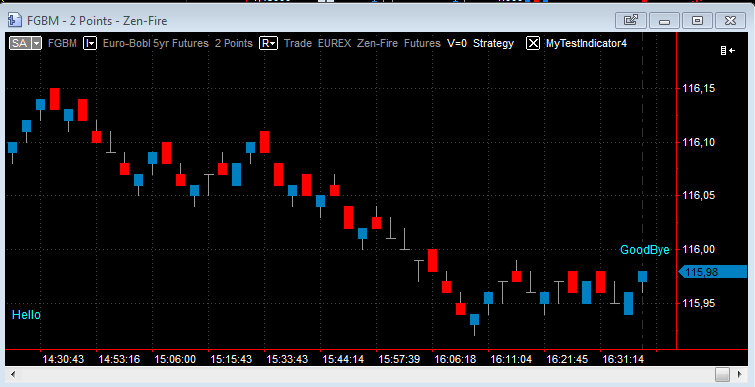Click the chart properties icon top right
The image size is (755, 387).
click(727, 51)
